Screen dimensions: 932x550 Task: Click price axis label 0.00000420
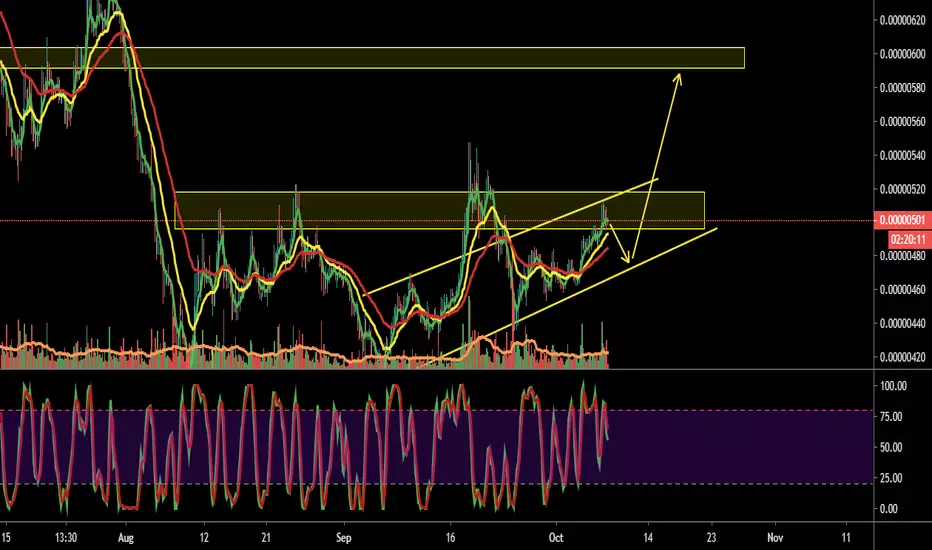903,357
